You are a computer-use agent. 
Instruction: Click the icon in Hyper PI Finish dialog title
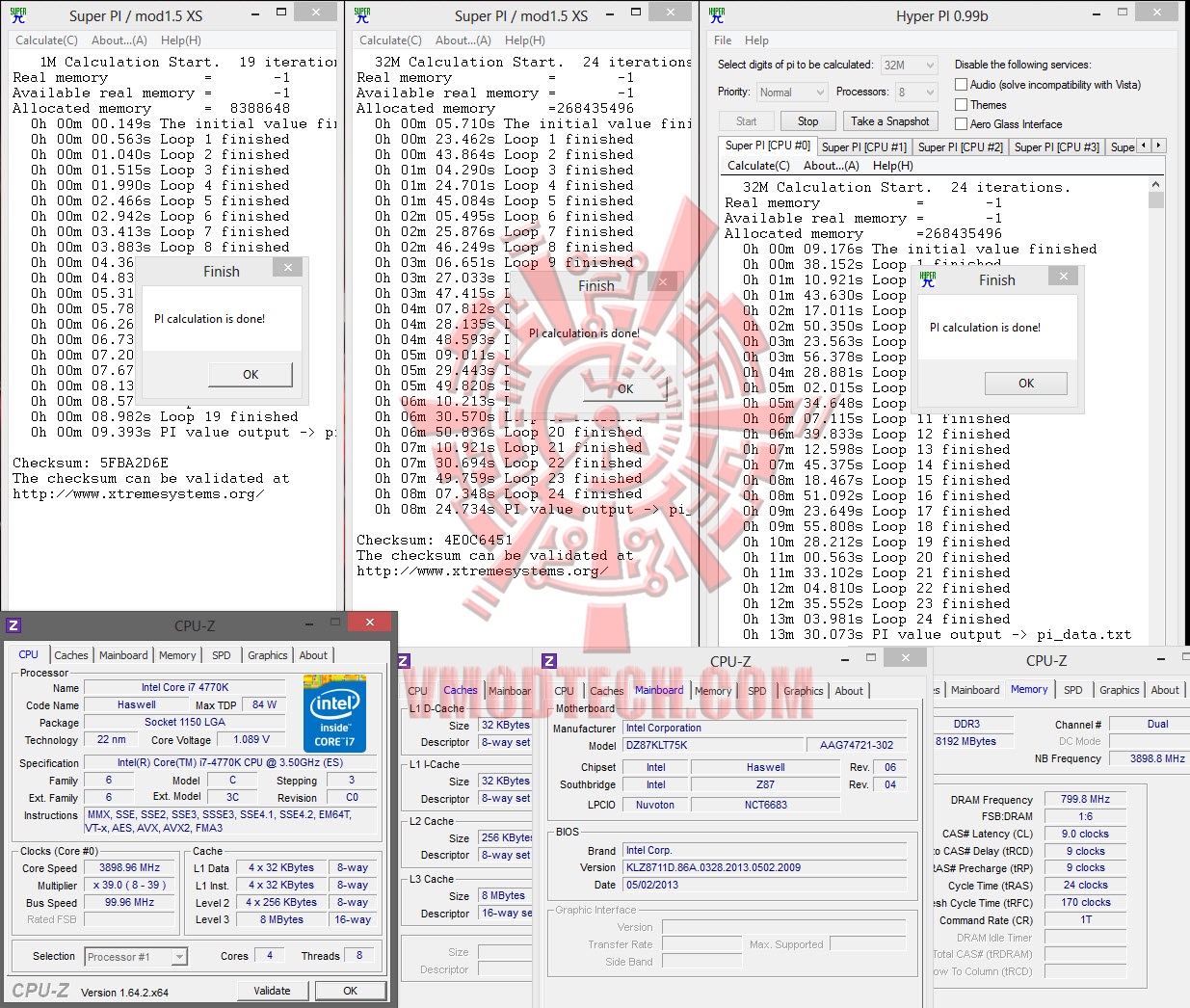point(928,279)
